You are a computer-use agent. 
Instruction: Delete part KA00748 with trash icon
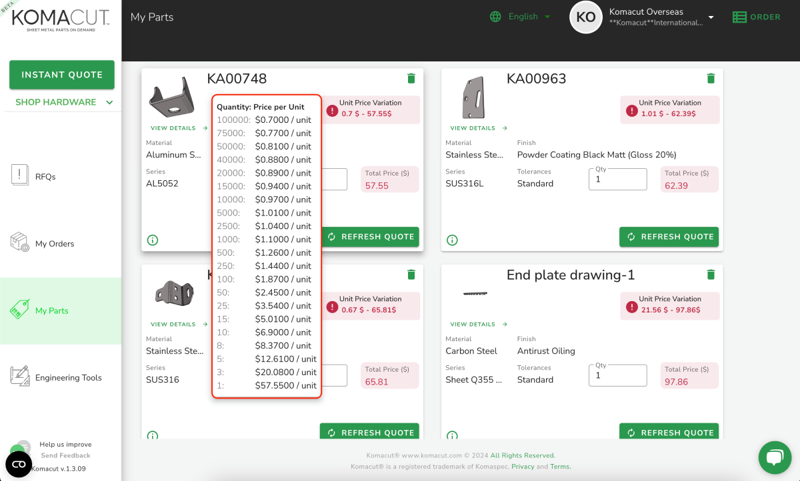pos(411,78)
